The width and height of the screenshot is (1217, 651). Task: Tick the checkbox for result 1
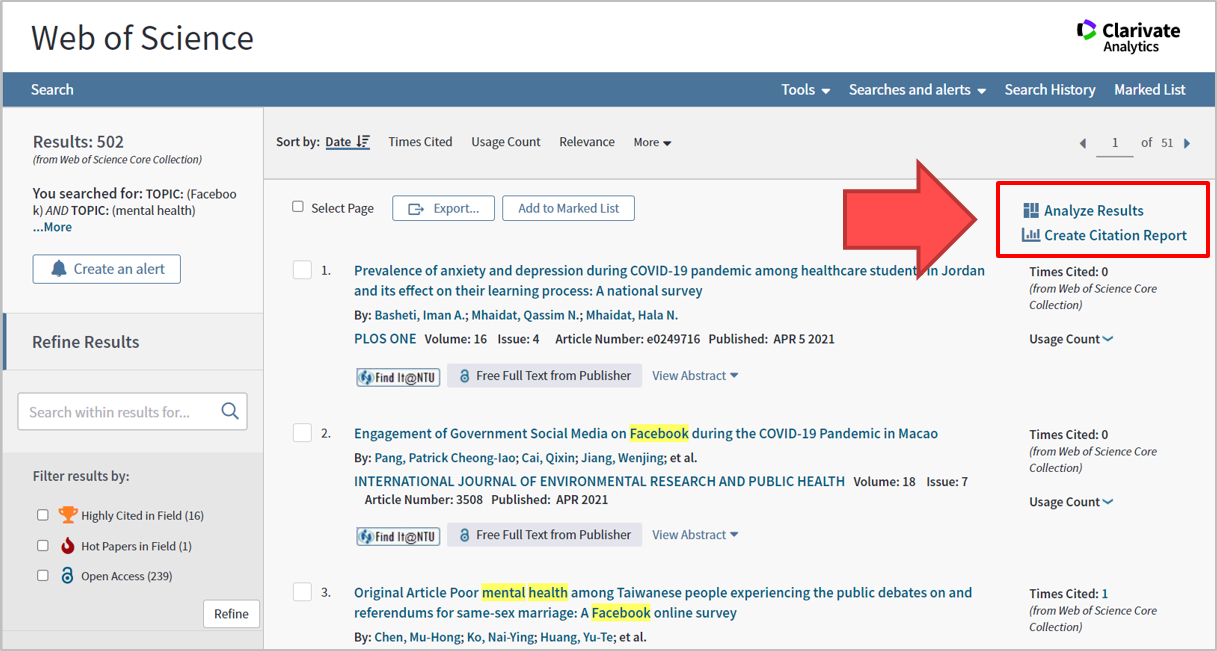[302, 270]
